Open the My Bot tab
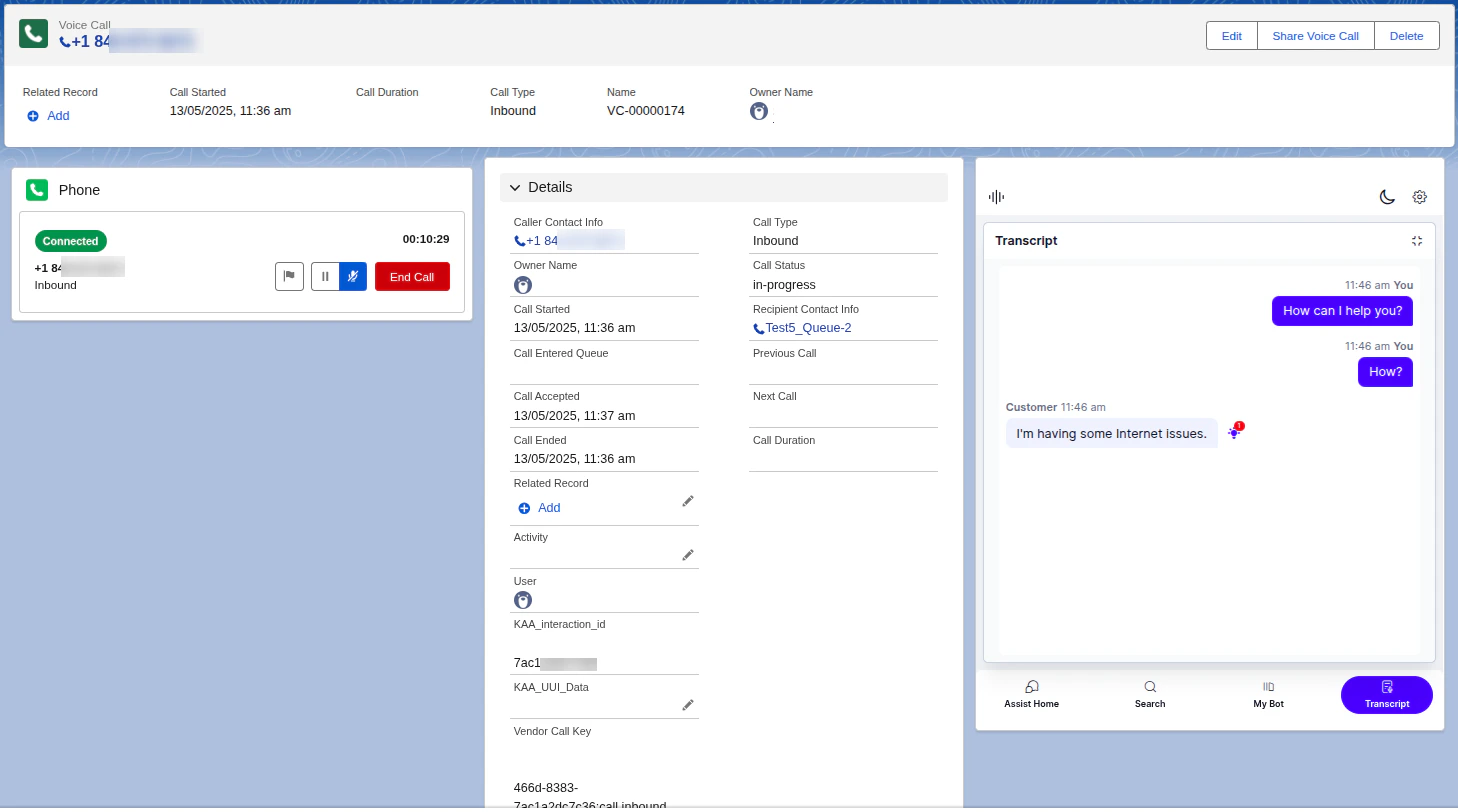This screenshot has width=1458, height=812. (1267, 694)
